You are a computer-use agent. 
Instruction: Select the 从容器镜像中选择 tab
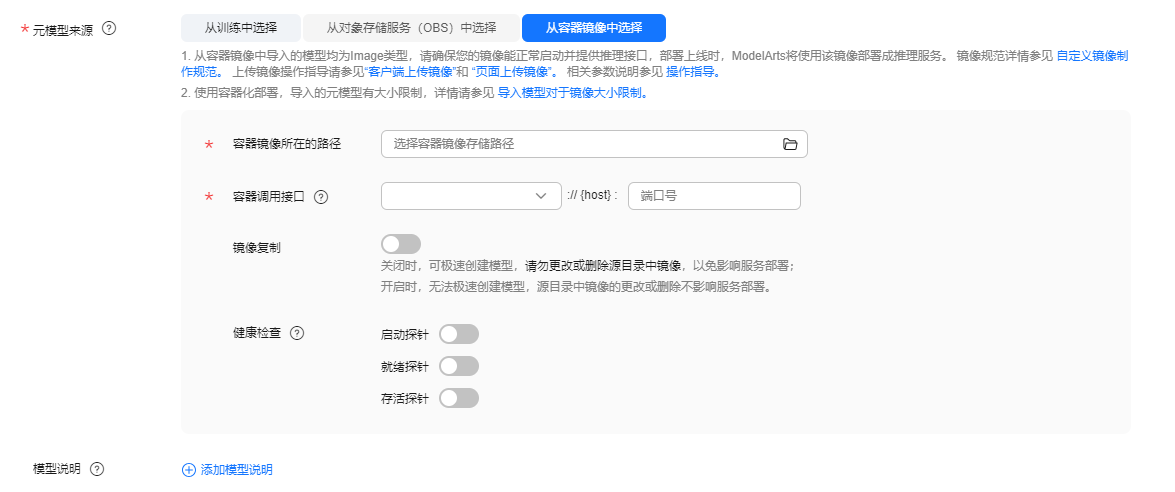pos(593,28)
